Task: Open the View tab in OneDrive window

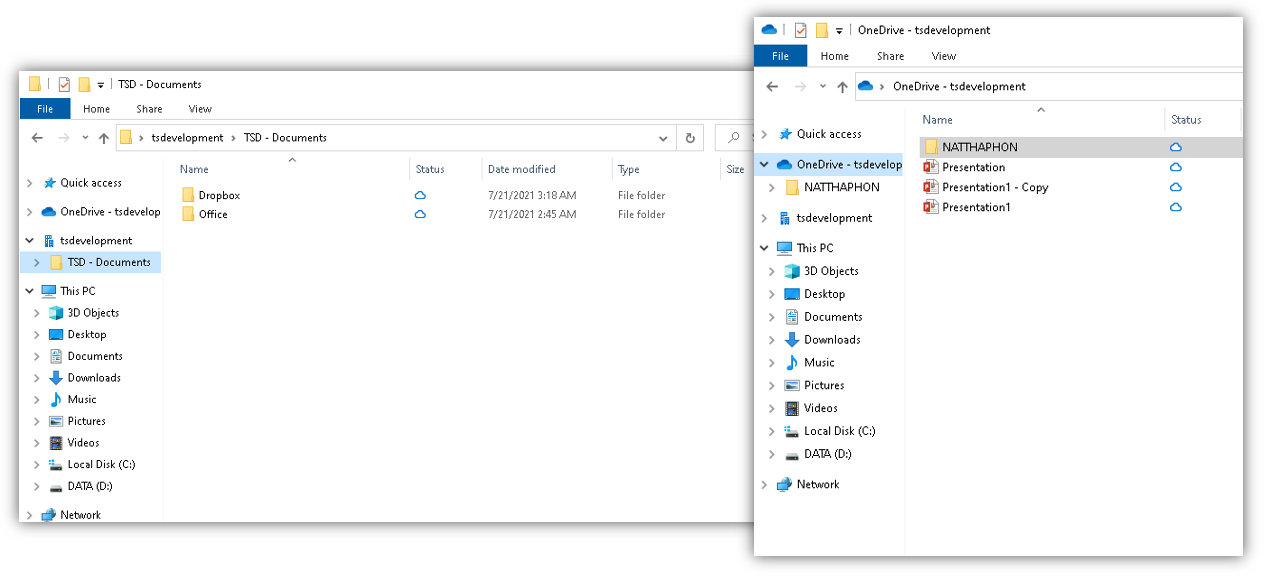Action: 944,56
